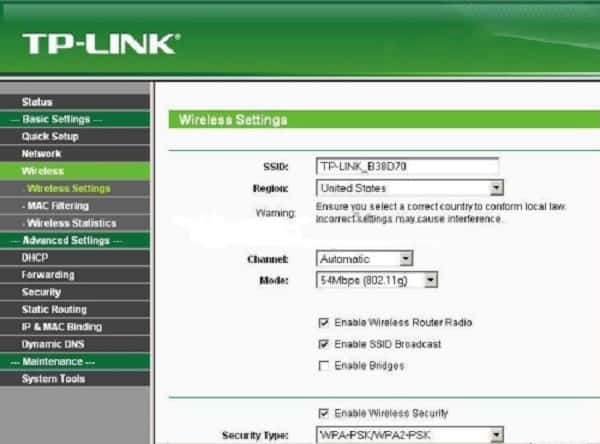Click the 'Ensure you select a correct country' text

coord(441,207)
